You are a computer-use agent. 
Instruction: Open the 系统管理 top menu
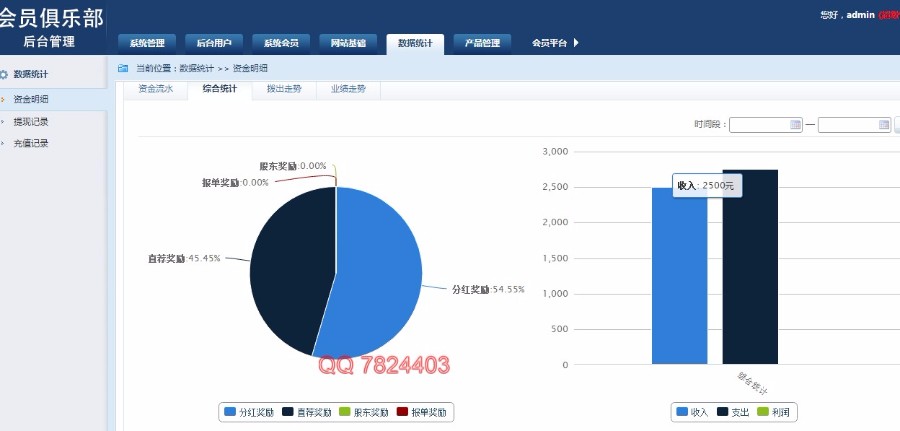point(147,43)
